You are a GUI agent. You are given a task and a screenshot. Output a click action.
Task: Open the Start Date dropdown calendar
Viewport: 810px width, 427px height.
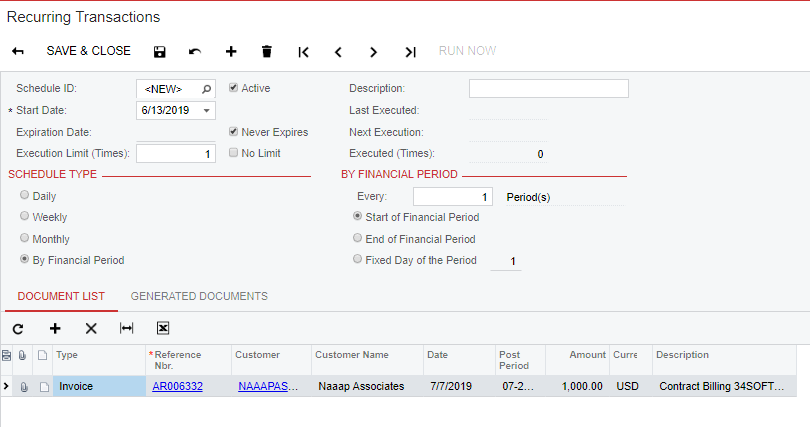[x=207, y=110]
